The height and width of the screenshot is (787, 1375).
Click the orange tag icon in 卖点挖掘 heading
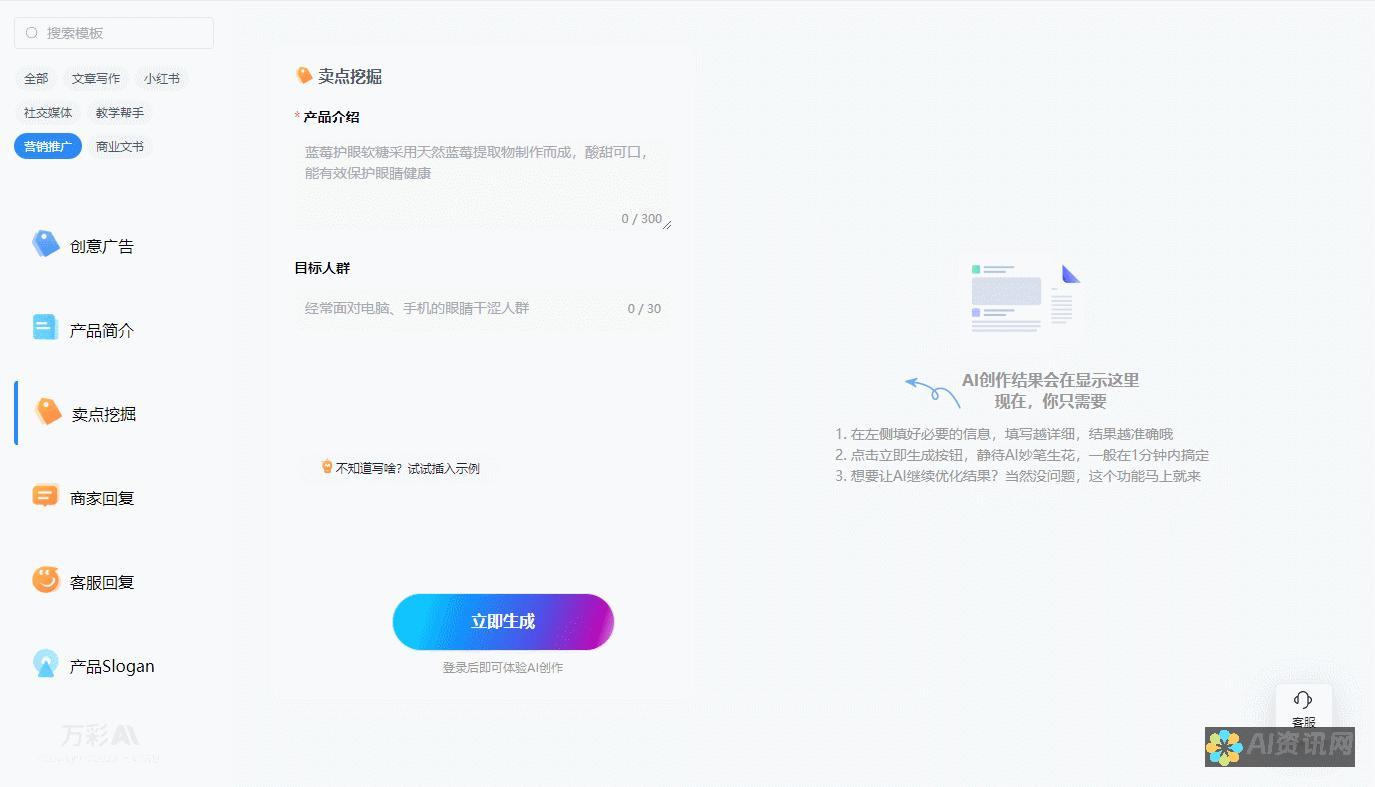point(305,75)
